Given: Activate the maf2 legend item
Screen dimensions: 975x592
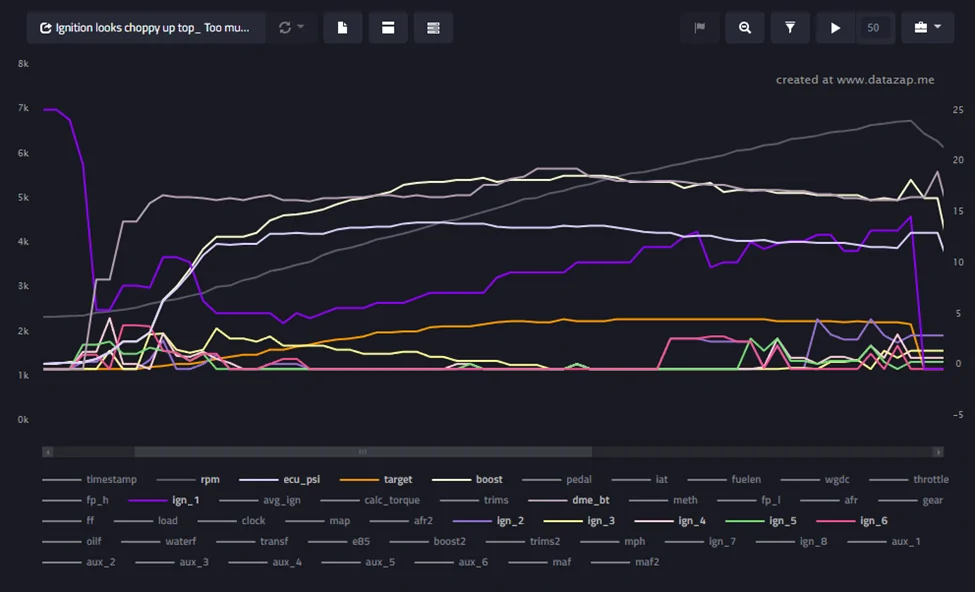Looking at the screenshot, I should click(x=625, y=562).
